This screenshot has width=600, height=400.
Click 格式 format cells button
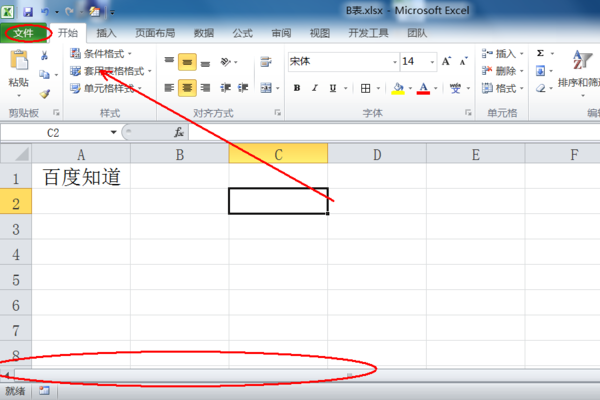pyautogui.click(x=502, y=89)
